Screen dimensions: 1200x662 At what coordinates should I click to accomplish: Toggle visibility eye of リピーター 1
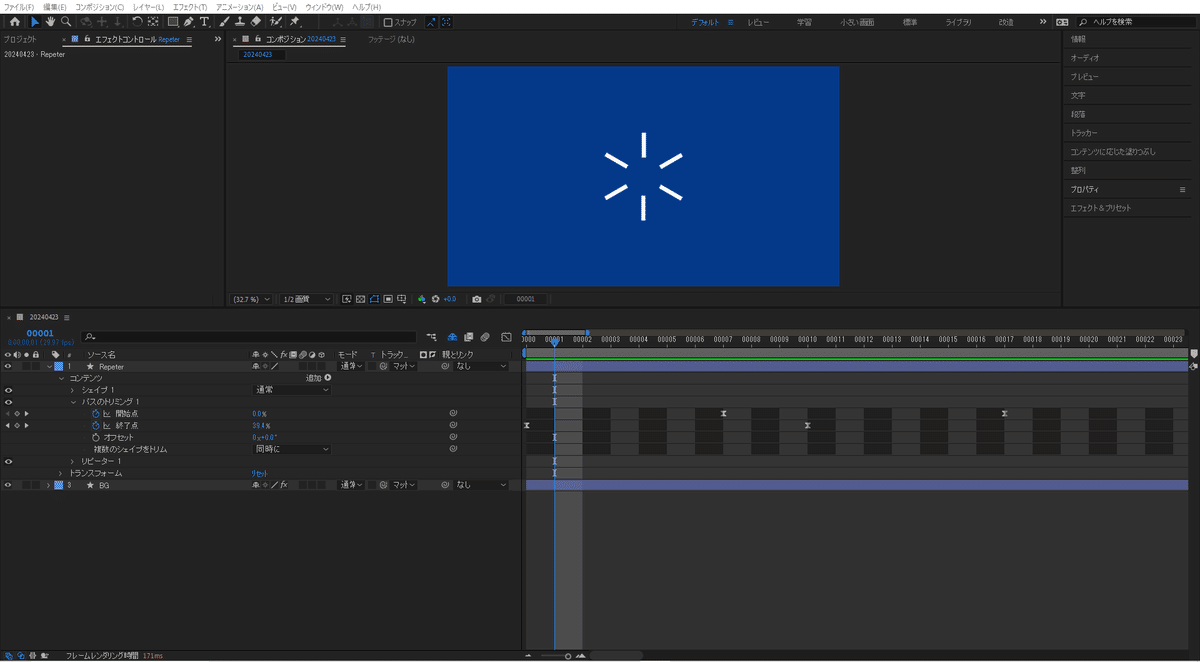(8, 461)
